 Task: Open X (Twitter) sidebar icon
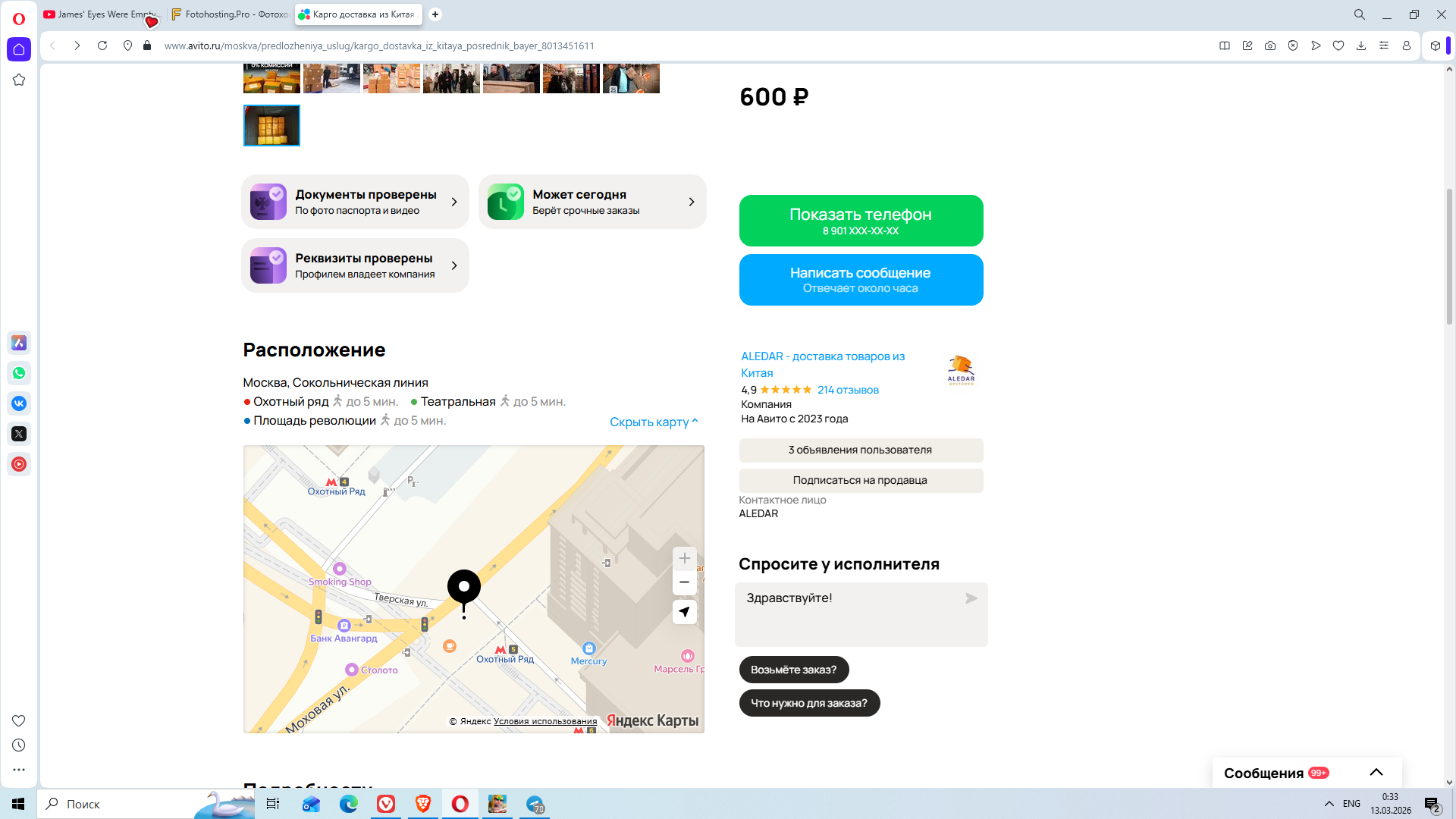coord(19,434)
